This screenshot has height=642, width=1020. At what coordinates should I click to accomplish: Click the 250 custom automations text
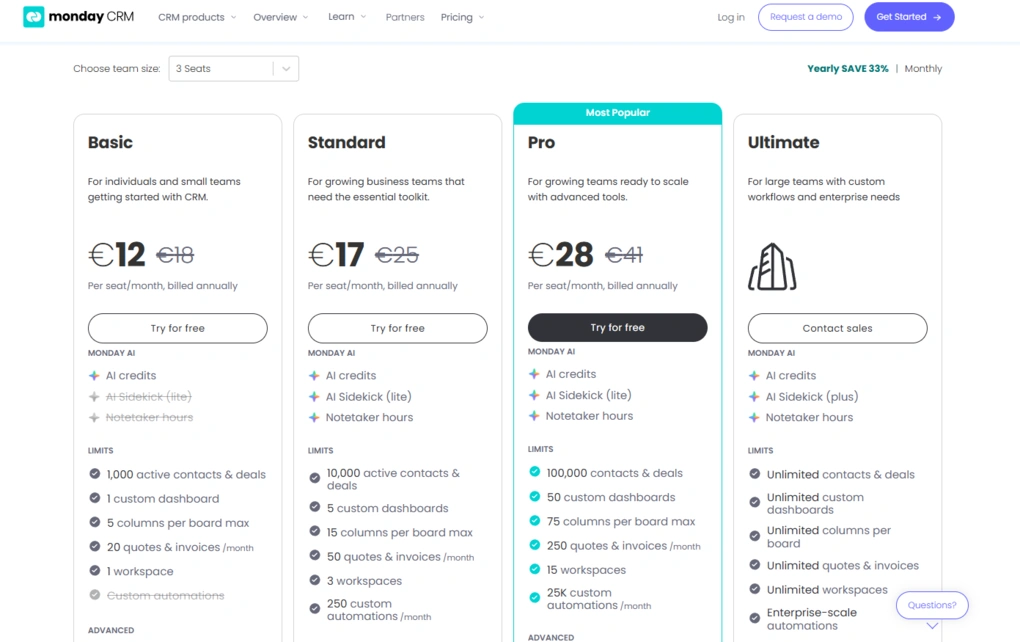(x=379, y=609)
